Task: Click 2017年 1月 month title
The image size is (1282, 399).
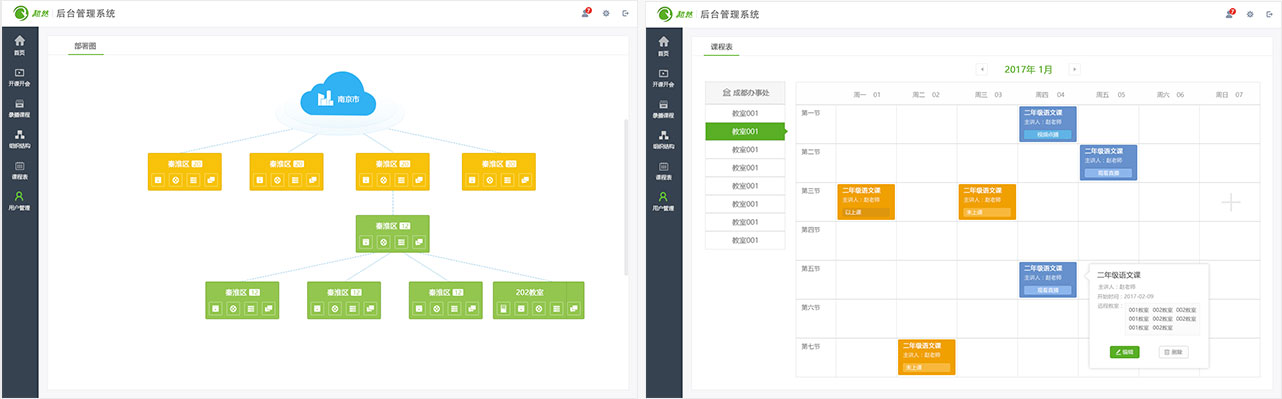Action: tap(1028, 69)
